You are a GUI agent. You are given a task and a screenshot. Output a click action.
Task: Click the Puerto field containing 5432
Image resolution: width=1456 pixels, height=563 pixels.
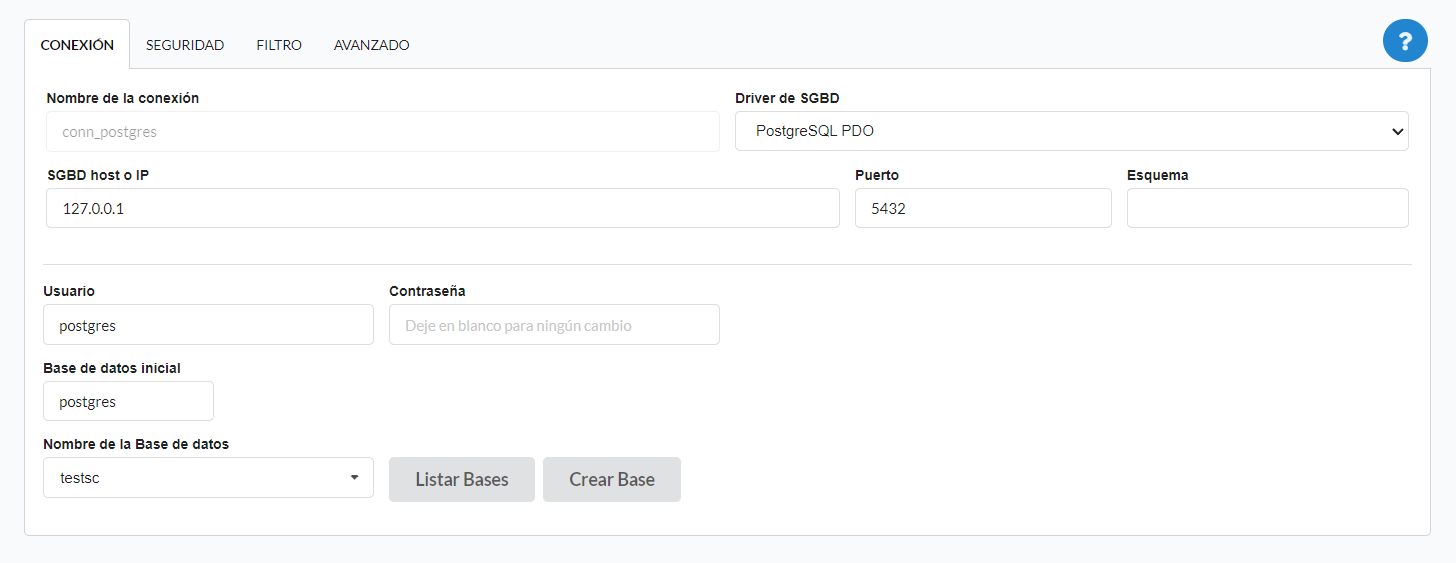tap(982, 208)
